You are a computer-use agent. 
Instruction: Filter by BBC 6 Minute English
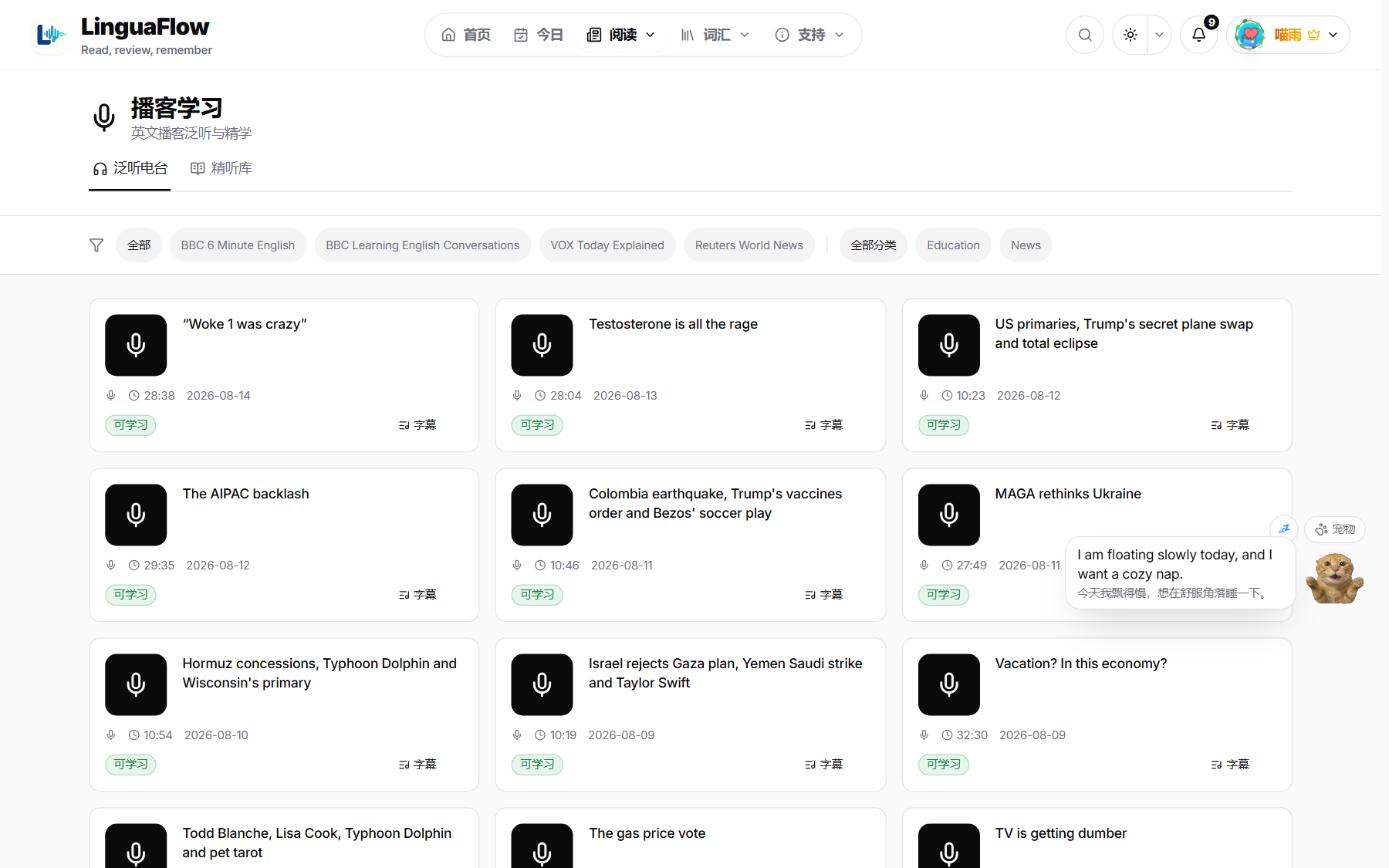(x=238, y=245)
